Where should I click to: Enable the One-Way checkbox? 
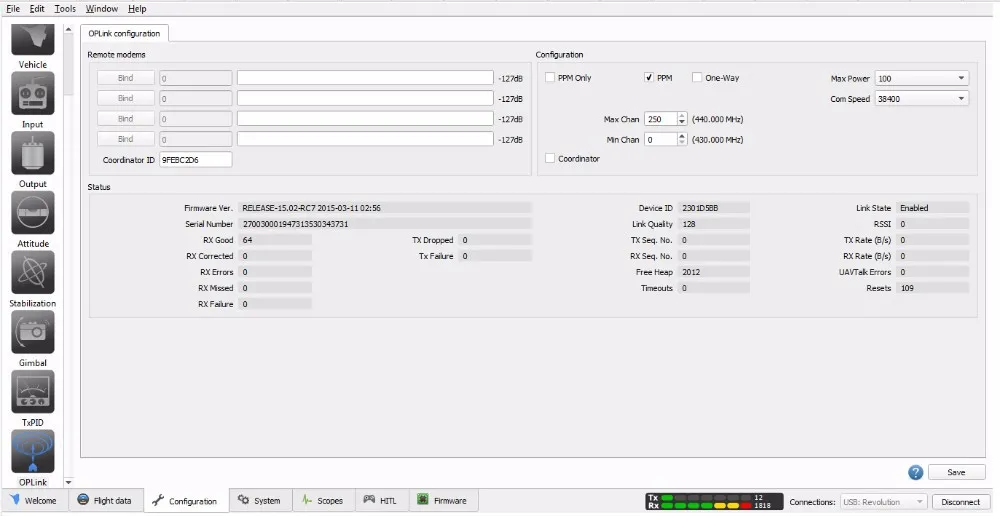click(697, 78)
